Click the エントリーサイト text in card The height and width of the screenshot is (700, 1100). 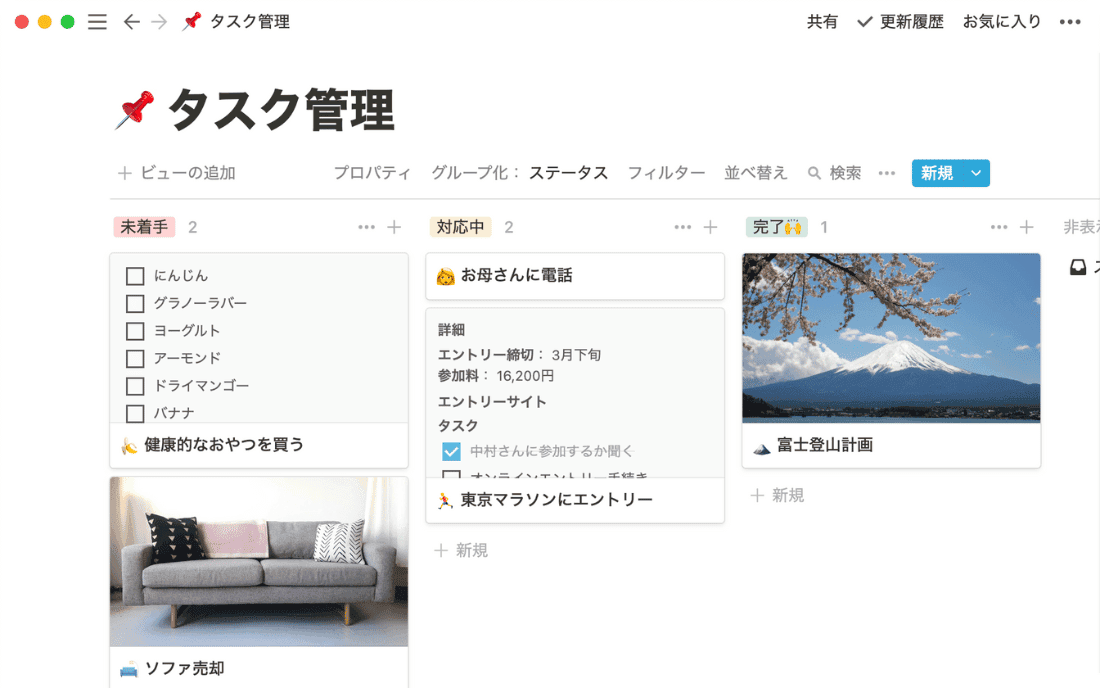492,402
